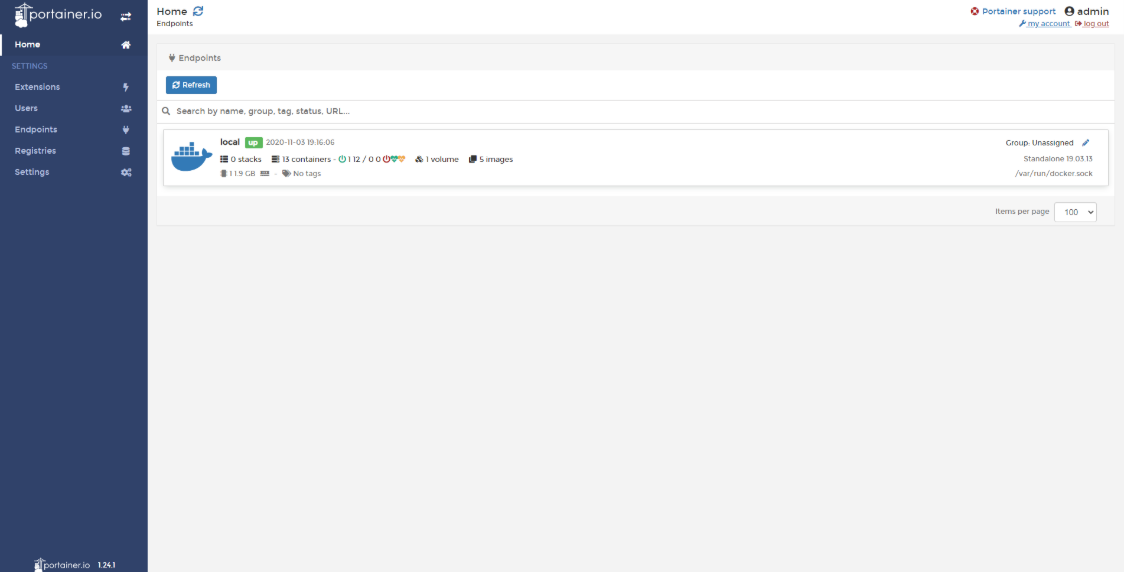Click the volume cubes icon

[419, 159]
